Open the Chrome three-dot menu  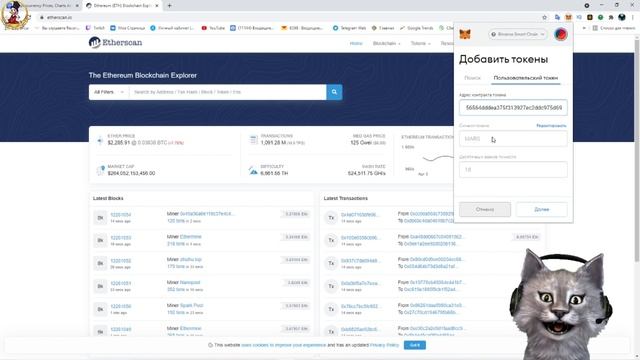click(x=633, y=17)
